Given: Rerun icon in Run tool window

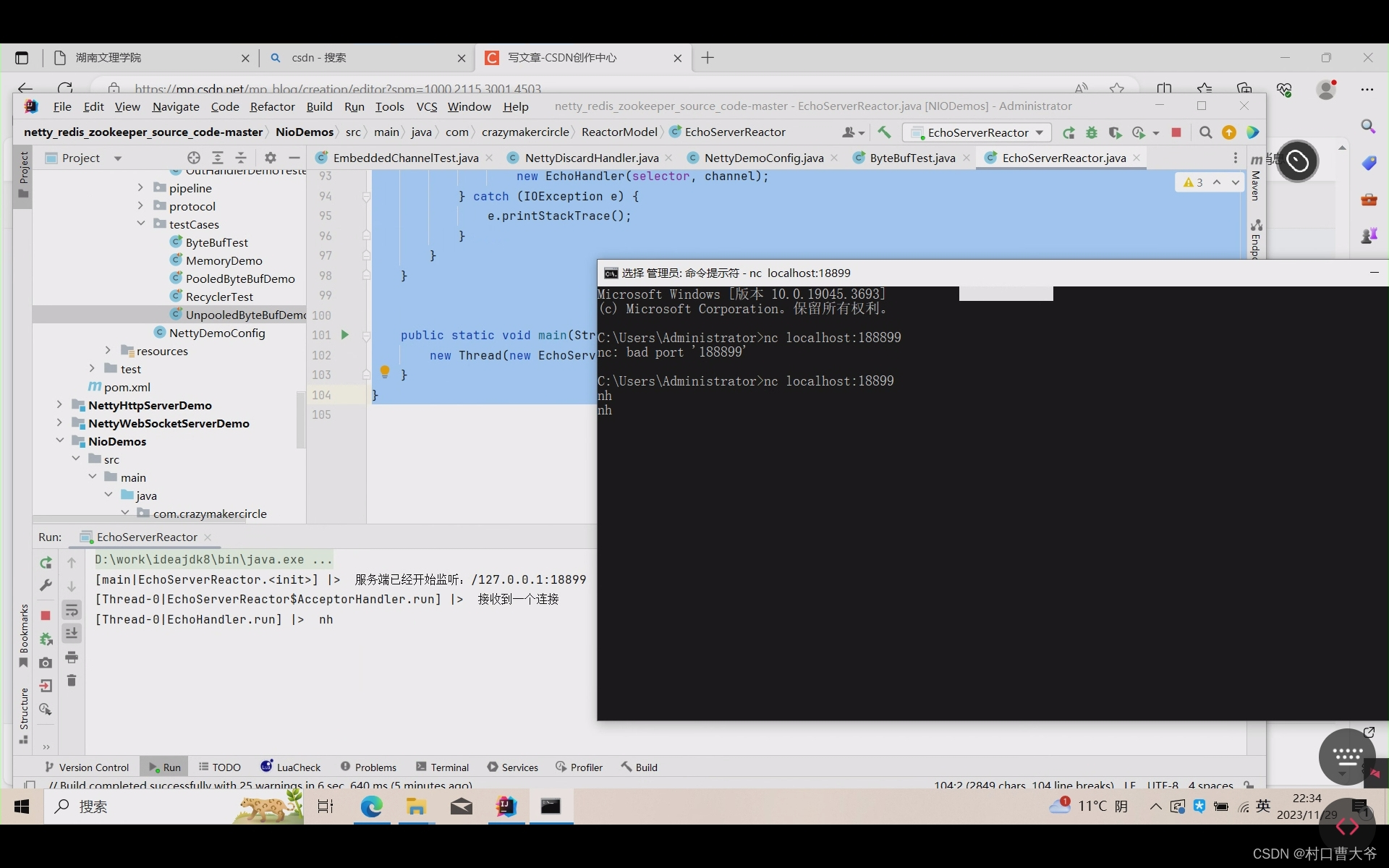Looking at the screenshot, I should click(46, 562).
